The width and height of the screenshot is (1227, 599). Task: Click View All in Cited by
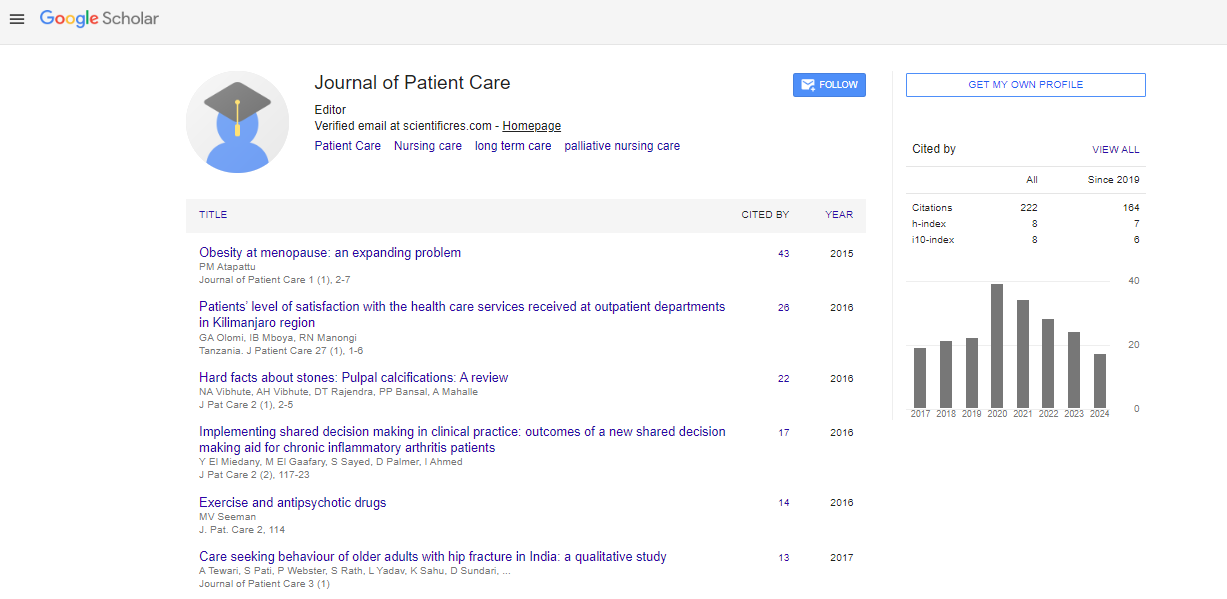(x=1115, y=150)
